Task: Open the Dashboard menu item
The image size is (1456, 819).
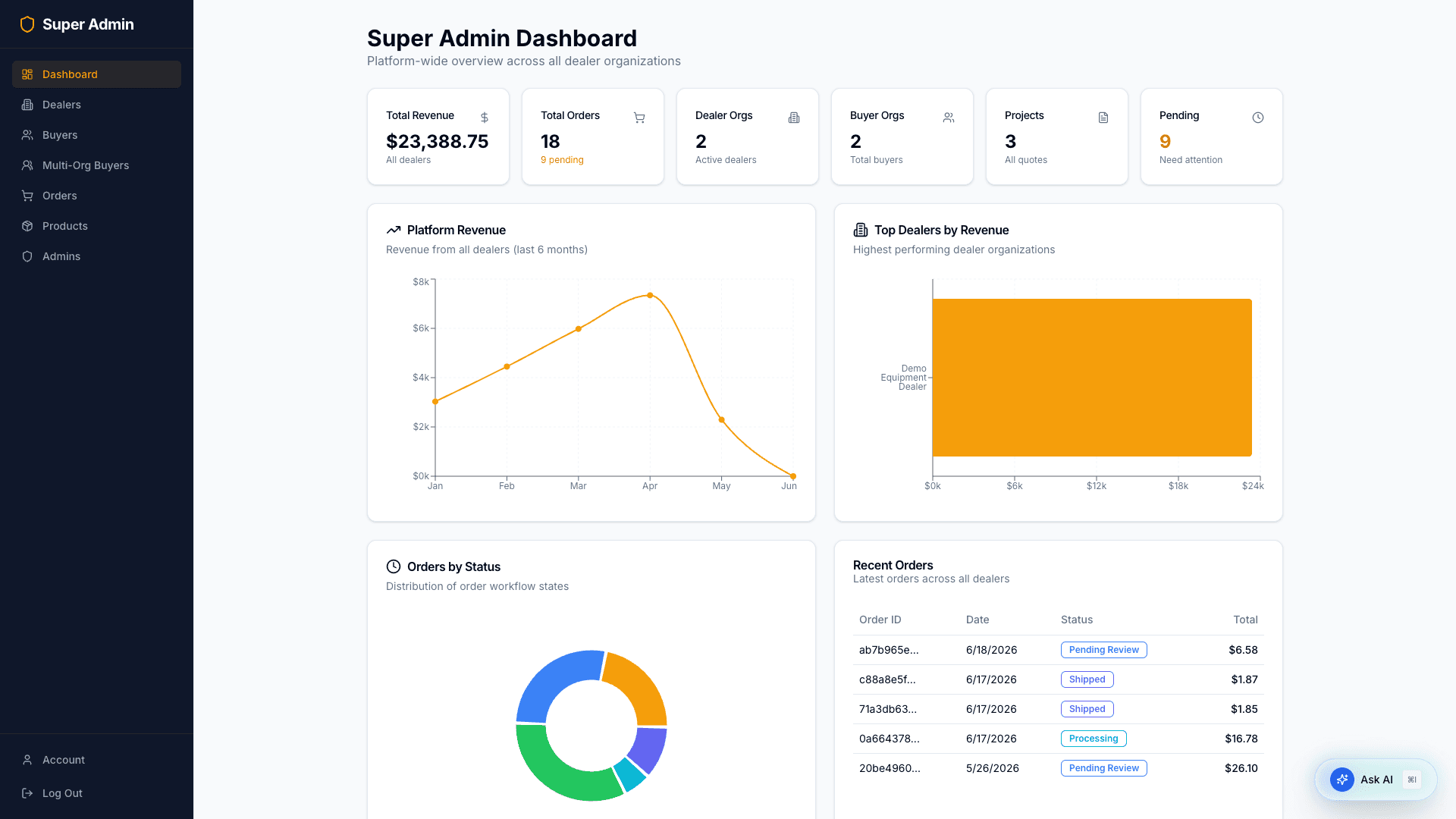Action: click(x=96, y=74)
